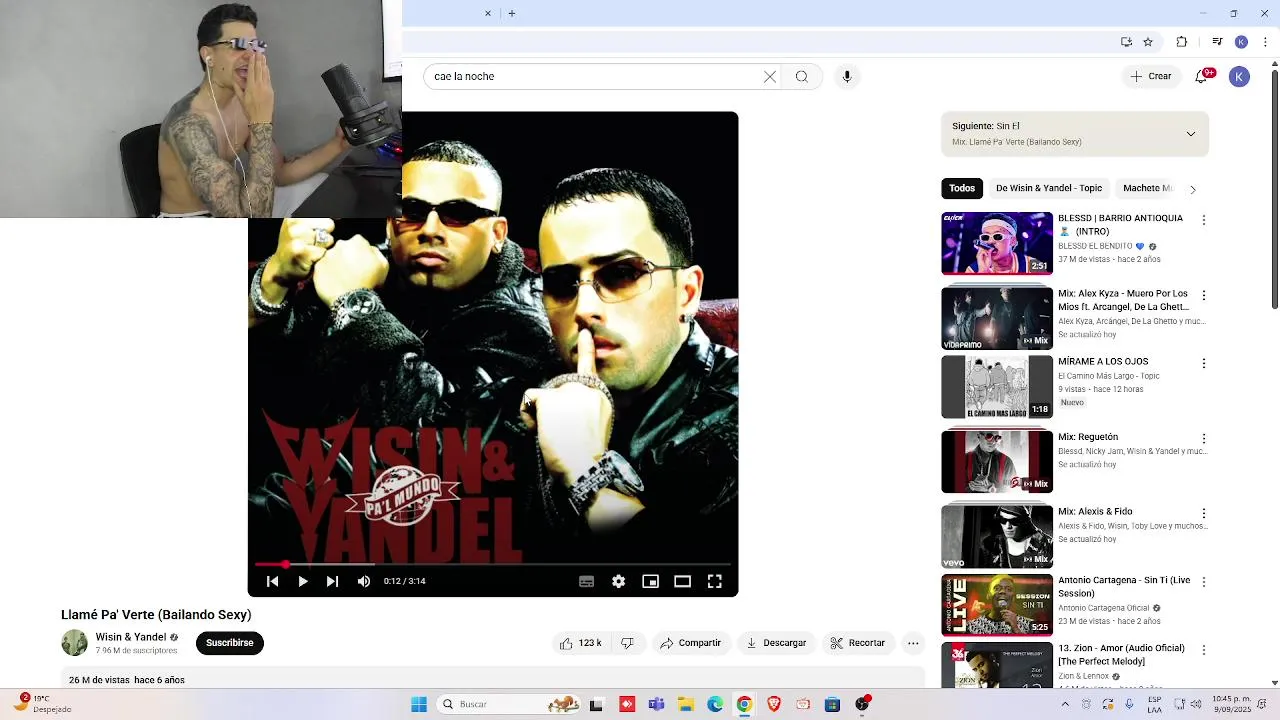Click the magnifier search button

[802, 76]
